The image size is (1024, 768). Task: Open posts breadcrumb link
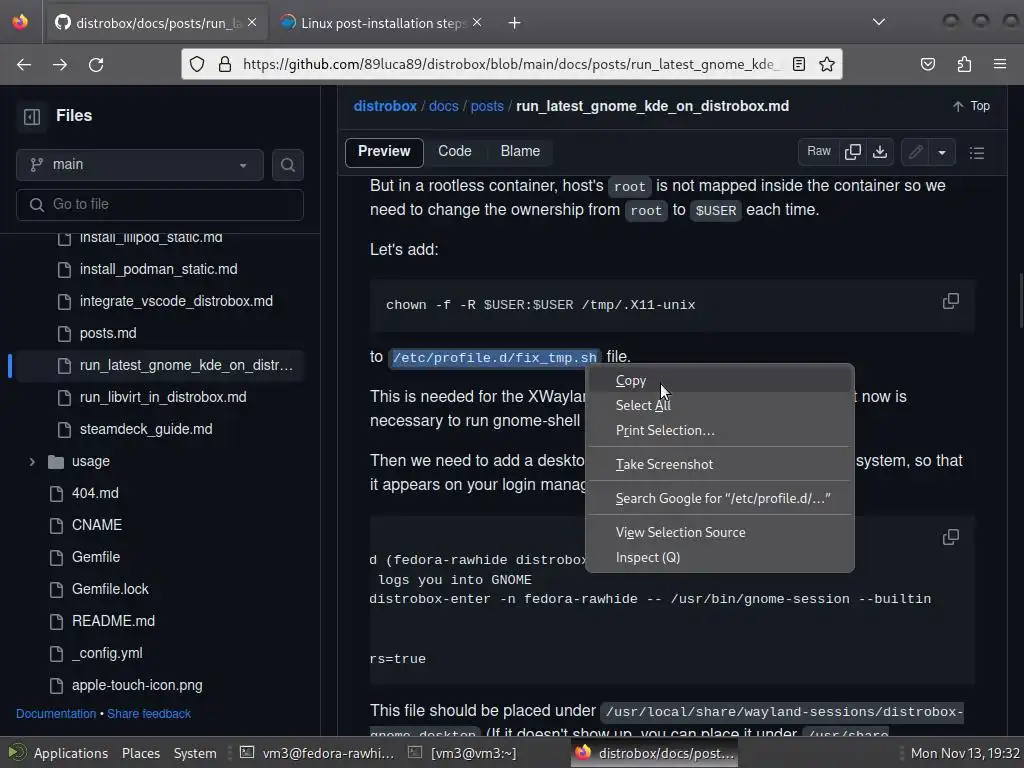click(487, 106)
